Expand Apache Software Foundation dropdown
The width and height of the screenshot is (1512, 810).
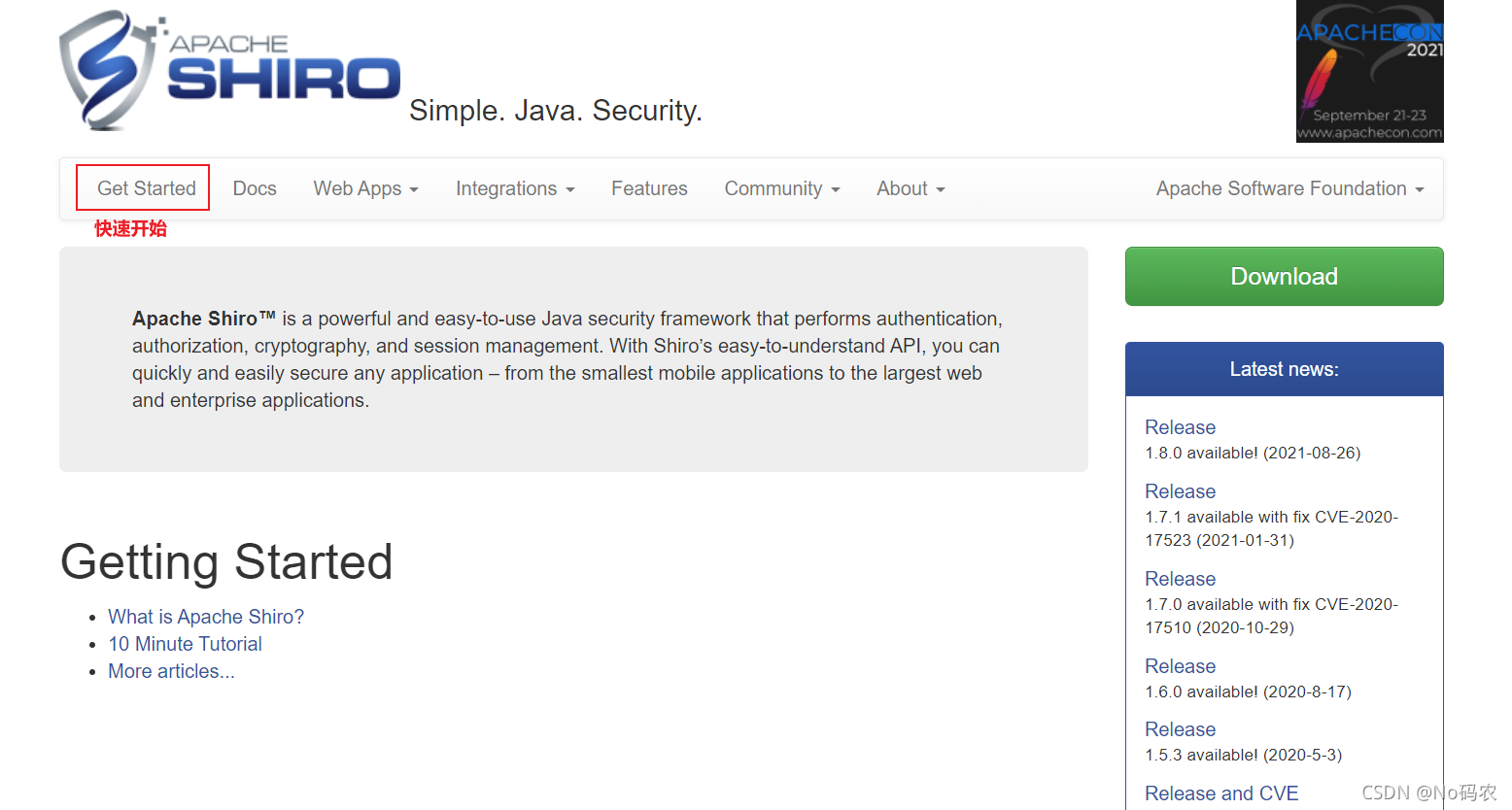(x=1289, y=188)
